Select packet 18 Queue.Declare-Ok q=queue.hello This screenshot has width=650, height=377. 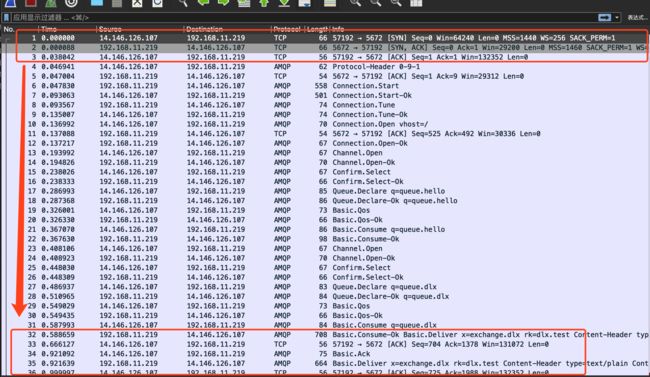325,200
